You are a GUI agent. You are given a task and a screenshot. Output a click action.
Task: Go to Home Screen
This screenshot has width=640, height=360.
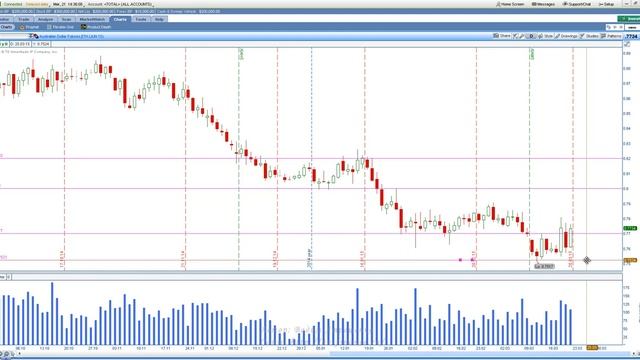pos(510,4)
